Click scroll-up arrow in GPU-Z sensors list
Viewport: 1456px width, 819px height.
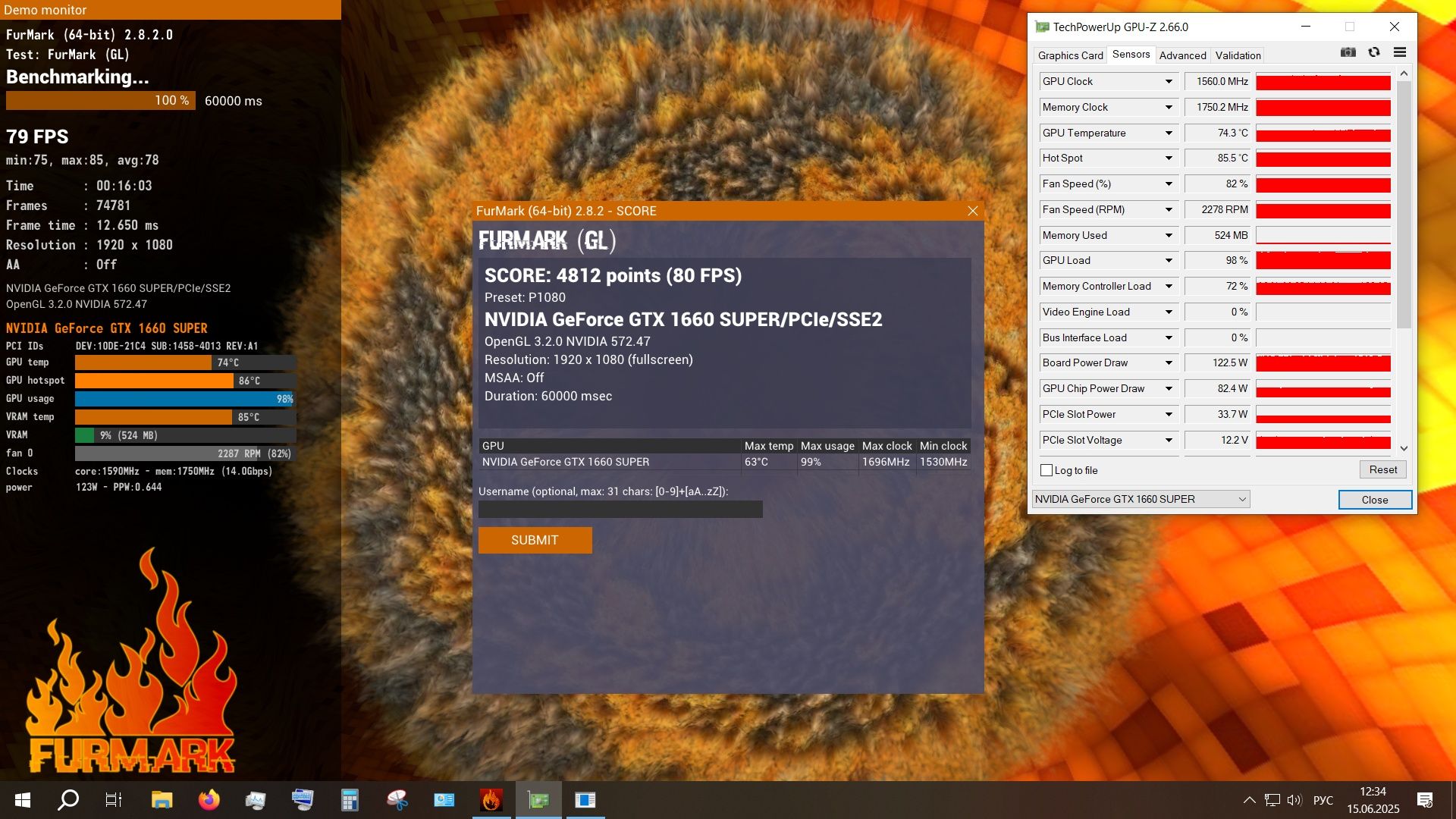[1404, 74]
